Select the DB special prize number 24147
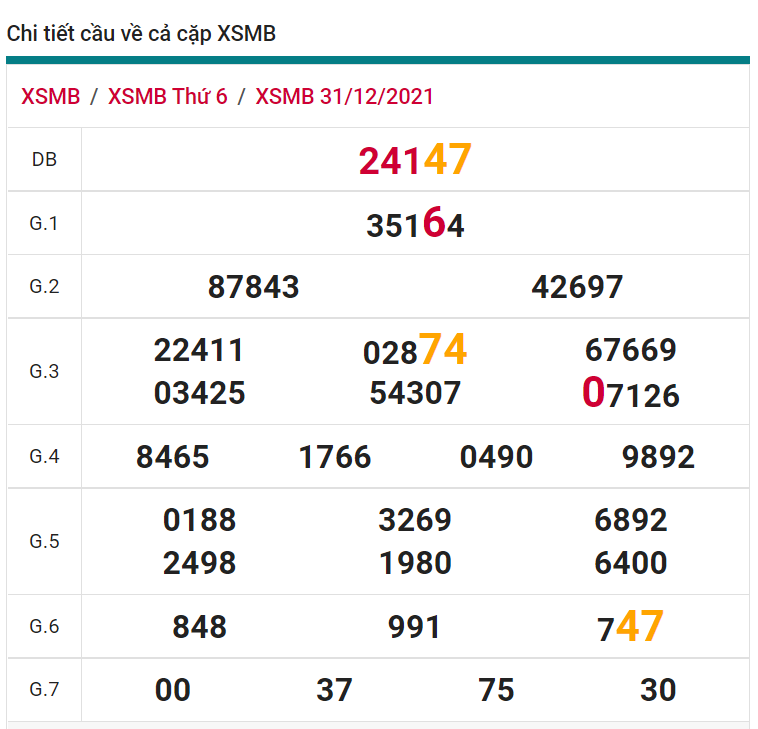Screen dimensions: 758x729 414,160
